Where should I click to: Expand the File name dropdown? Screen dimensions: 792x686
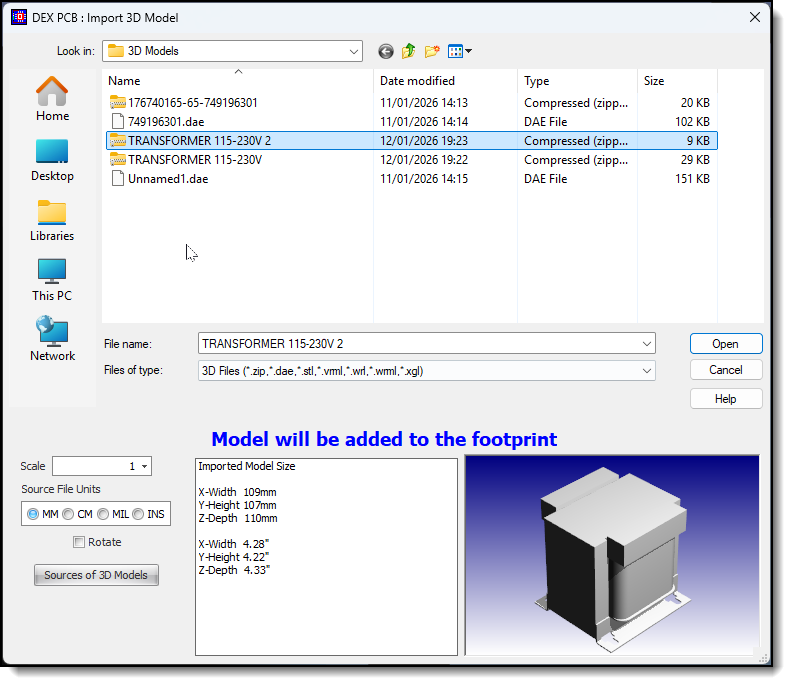(647, 344)
